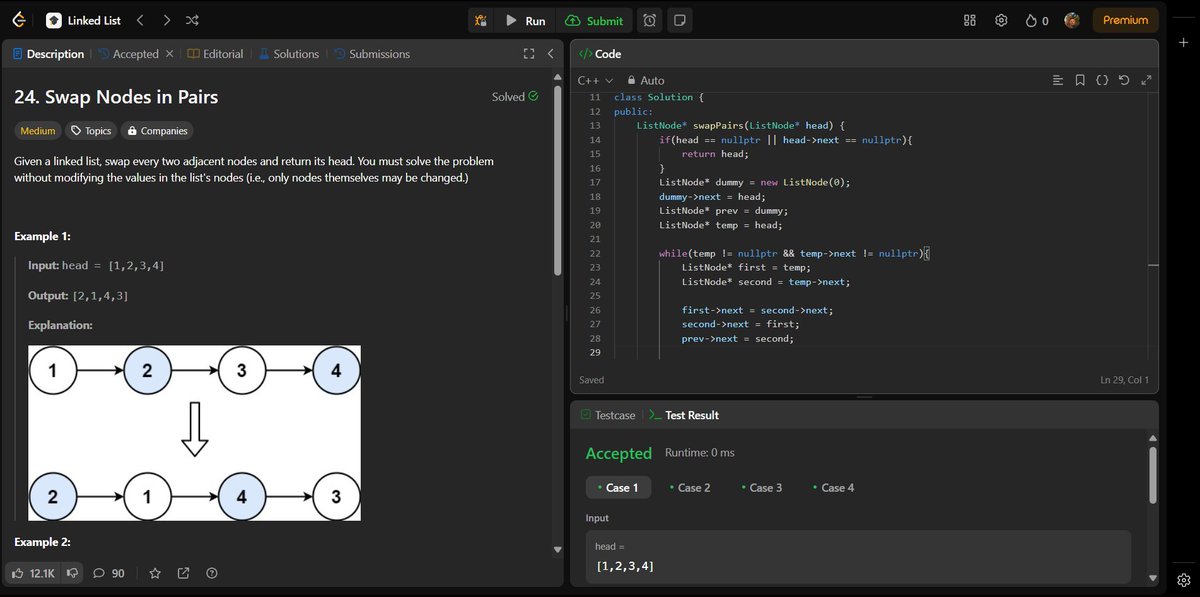This screenshot has width=1200, height=597.
Task: Reset code to default icon
Action: (1124, 80)
